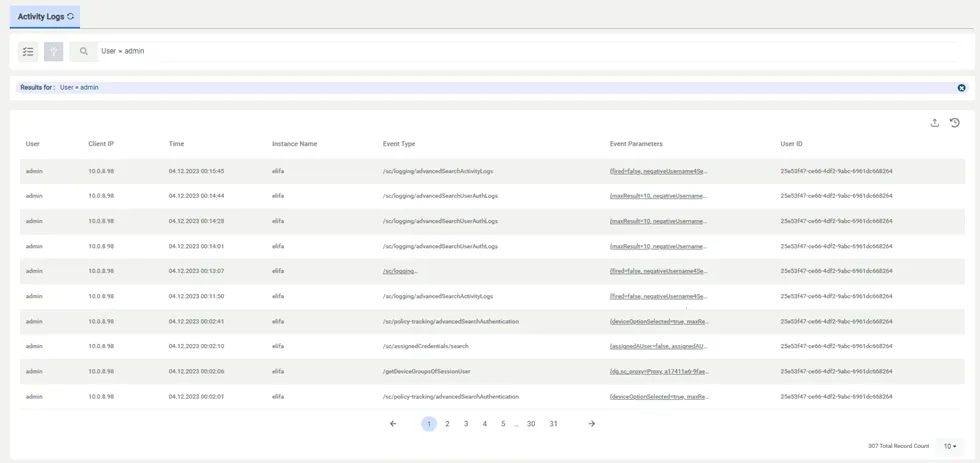This screenshot has width=980, height=463.
Task: Open event parameters for 00:14:01 row
Action: click(x=659, y=246)
